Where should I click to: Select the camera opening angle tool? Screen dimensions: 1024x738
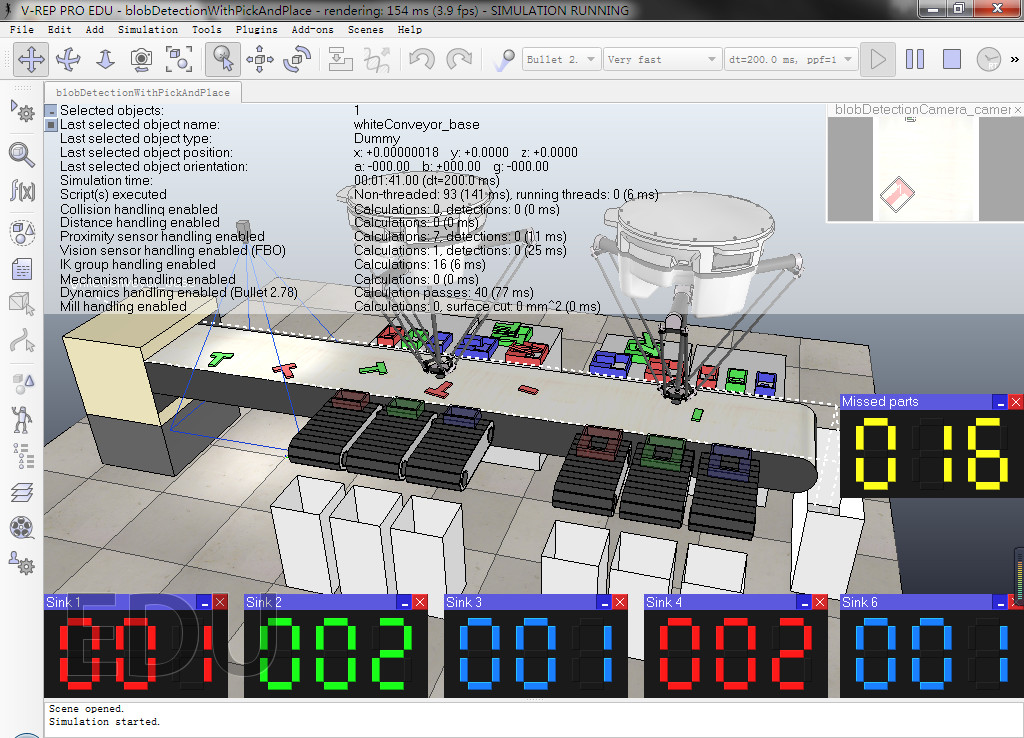coord(141,59)
